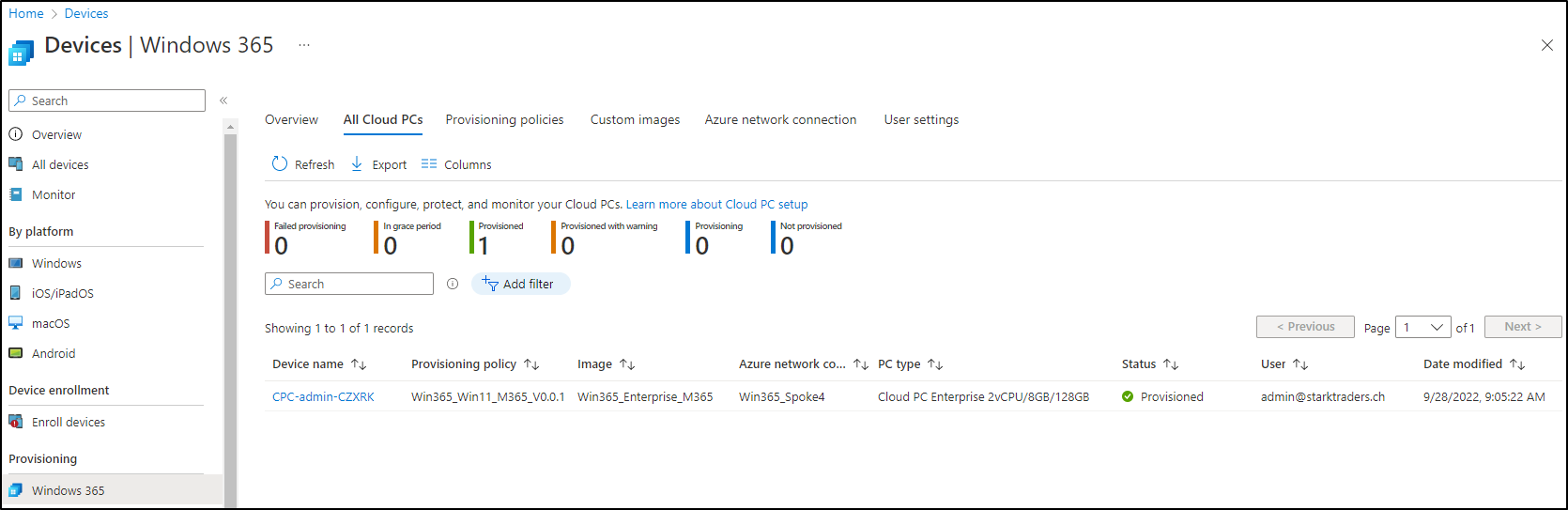Image resolution: width=1568 pixels, height=510 pixels.
Task: Click Add filter button
Action: pyautogui.click(x=520, y=284)
